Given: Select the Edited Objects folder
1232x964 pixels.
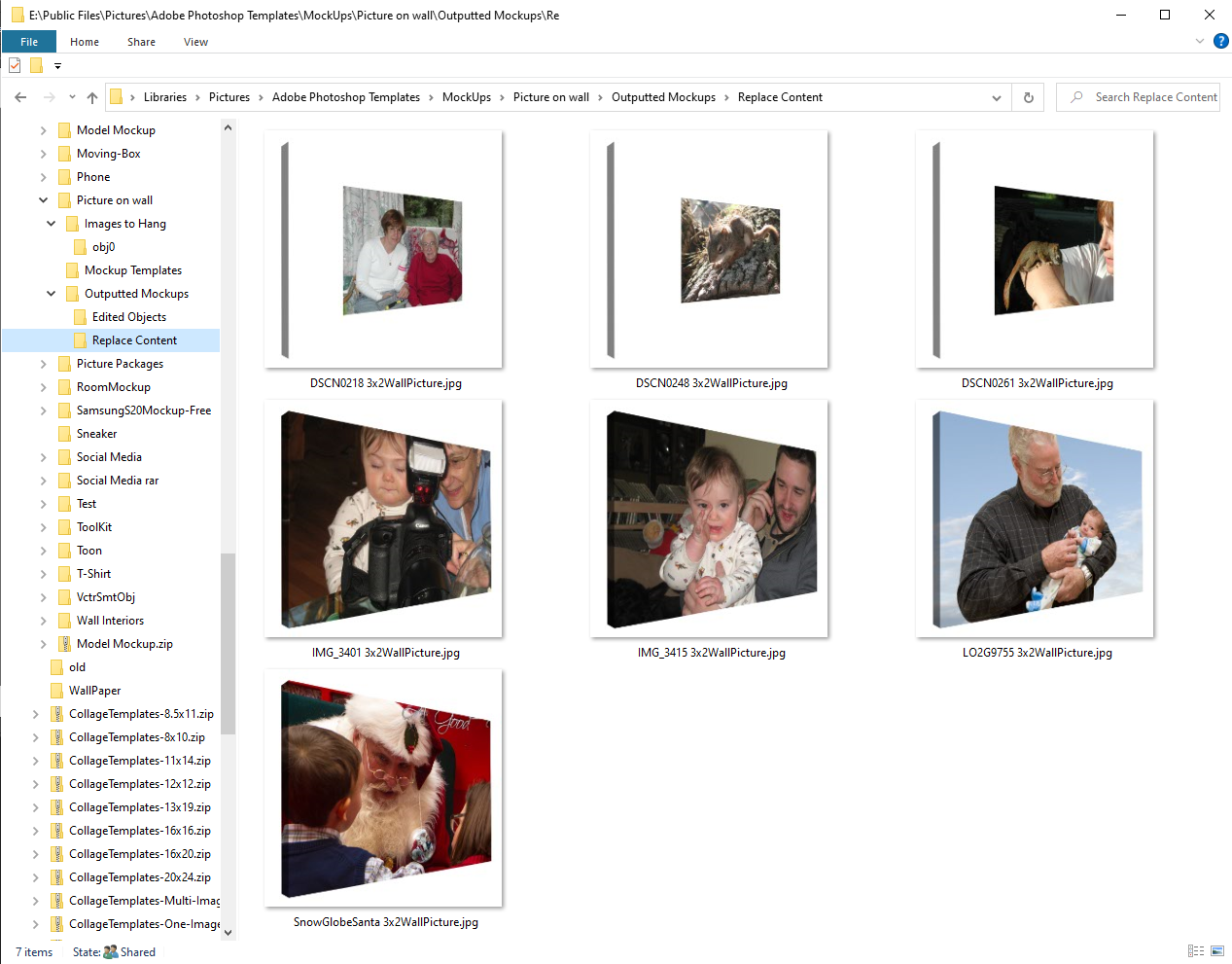Looking at the screenshot, I should point(129,316).
